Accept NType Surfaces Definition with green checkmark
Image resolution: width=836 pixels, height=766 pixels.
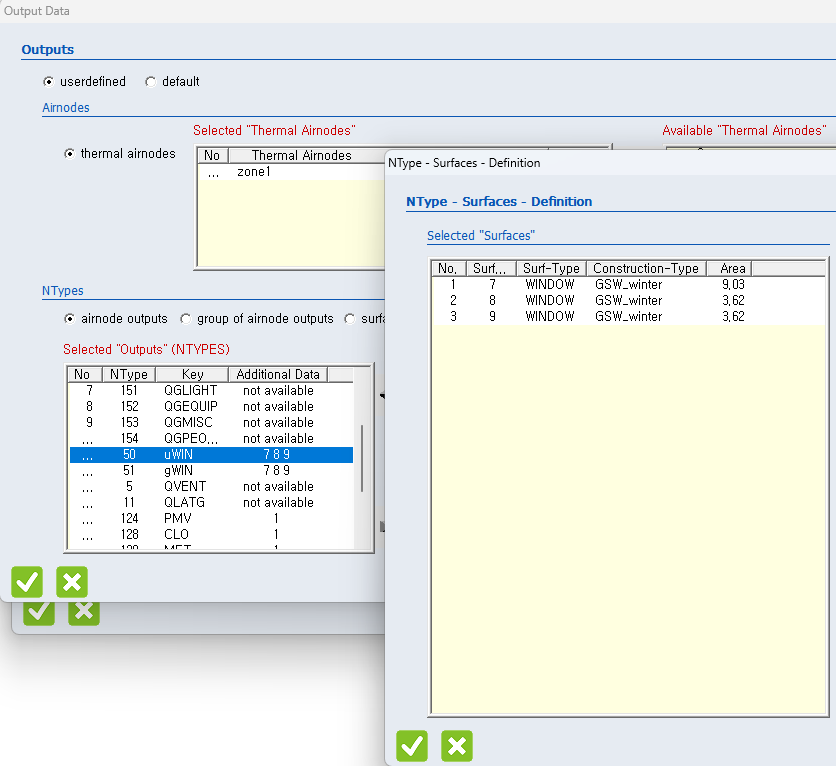pos(412,745)
